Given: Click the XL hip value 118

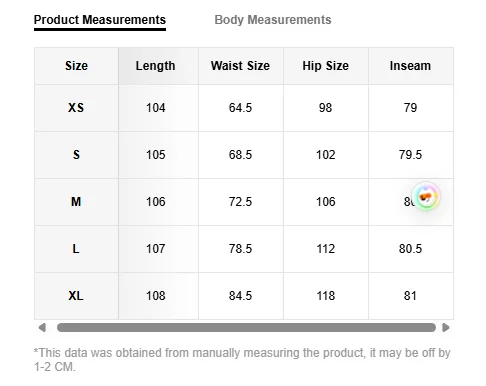Looking at the screenshot, I should click(x=325, y=296).
